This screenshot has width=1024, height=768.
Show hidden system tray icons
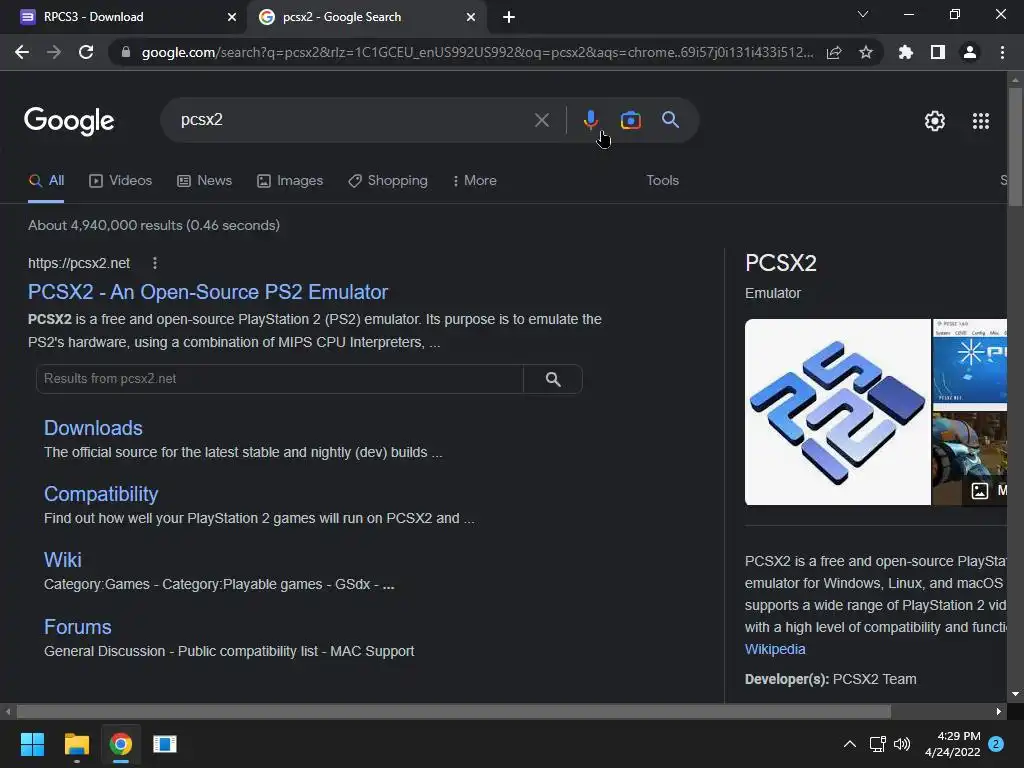pyautogui.click(x=849, y=744)
